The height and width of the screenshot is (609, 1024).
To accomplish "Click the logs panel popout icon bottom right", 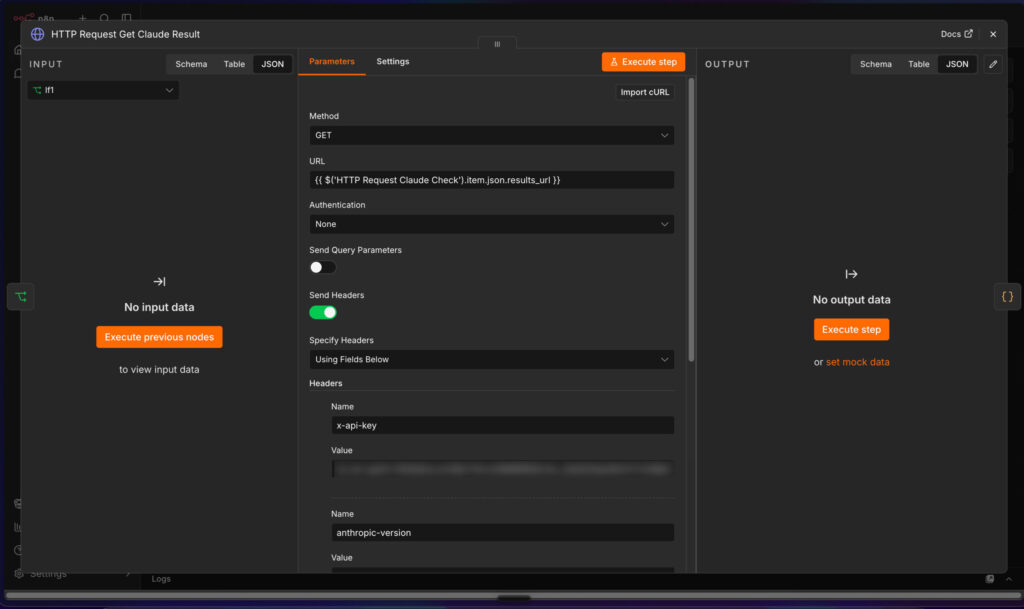I will click(989, 579).
